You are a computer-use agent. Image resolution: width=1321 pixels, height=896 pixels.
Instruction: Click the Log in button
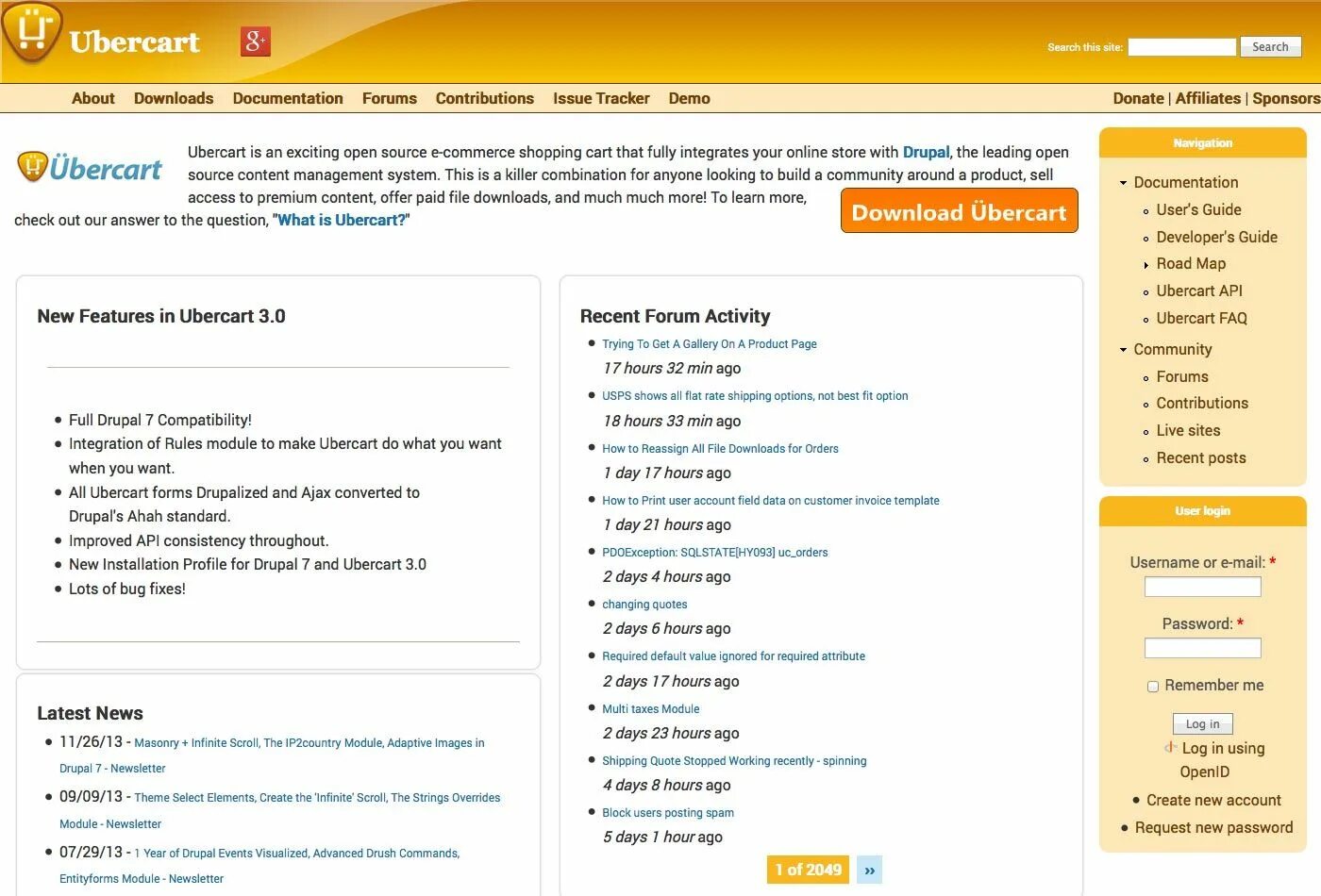(x=1203, y=724)
